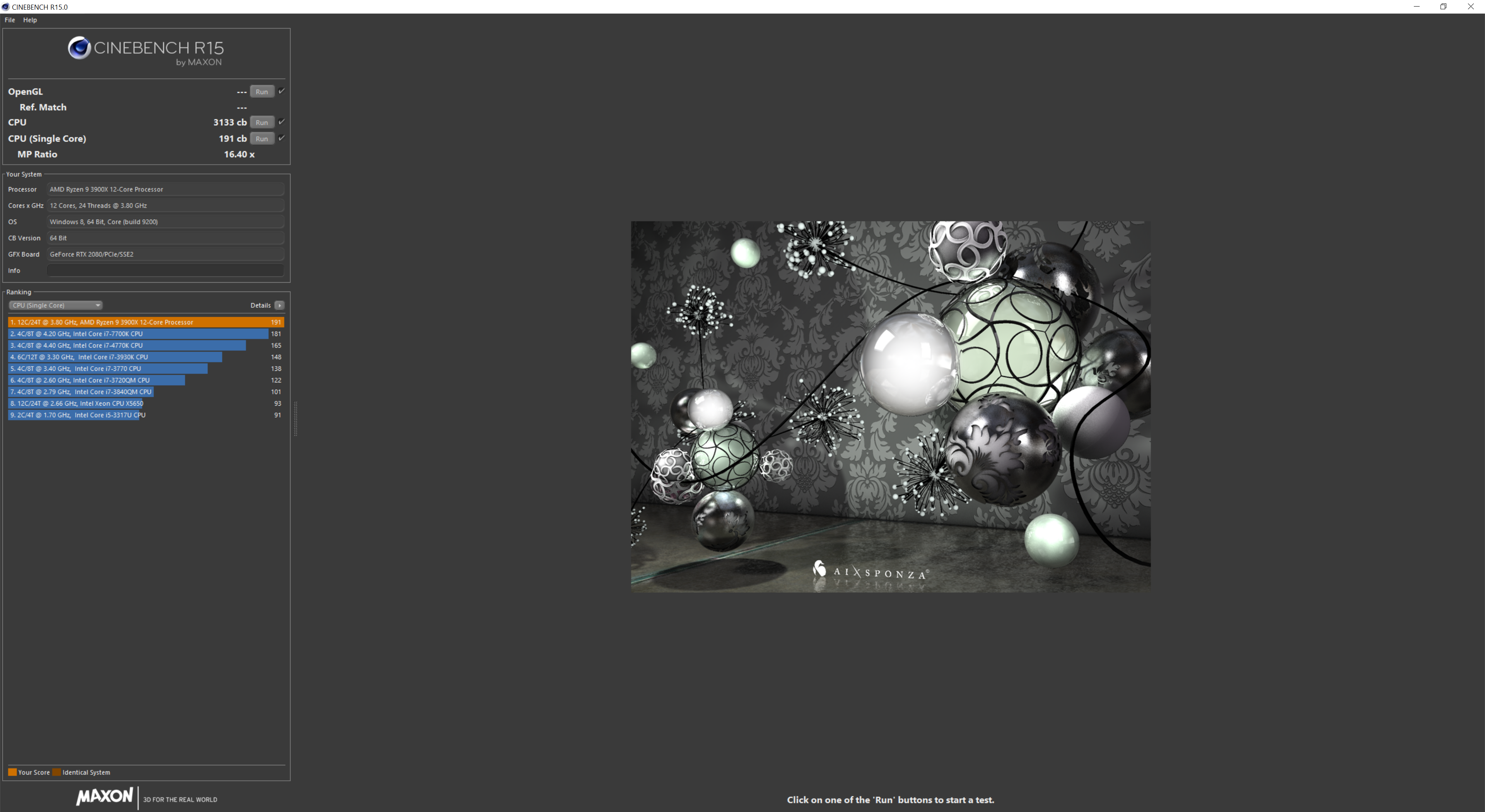Screen dimensions: 1485x812
Task: Open the File menu
Action: 10,20
